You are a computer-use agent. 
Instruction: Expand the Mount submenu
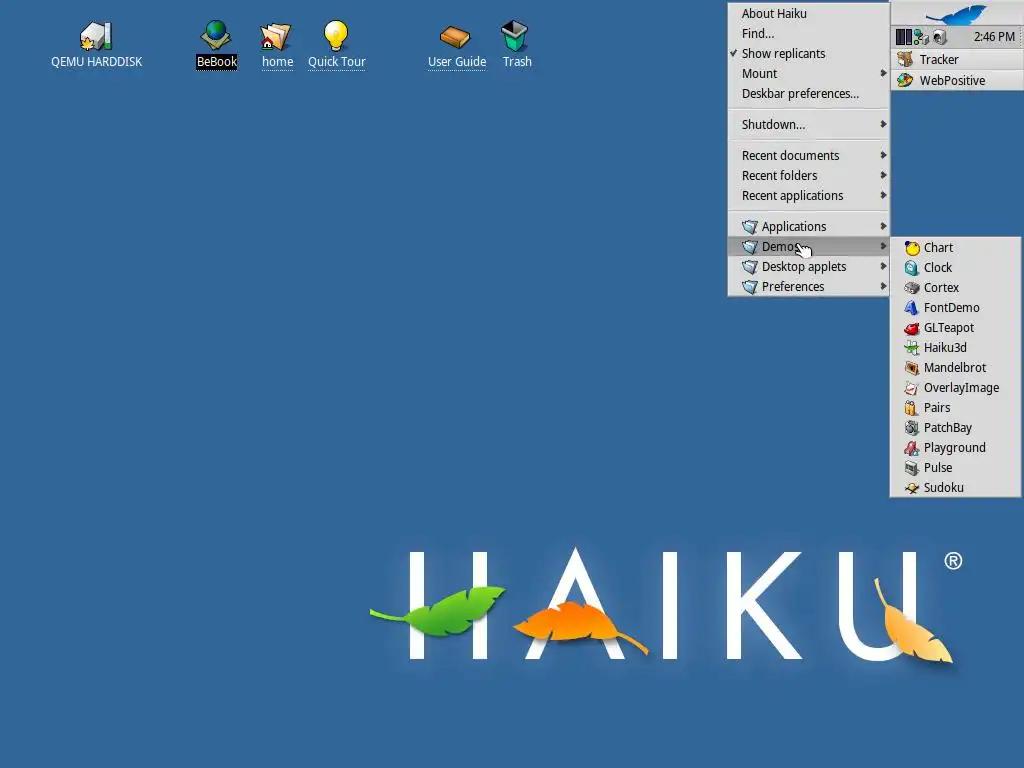(808, 74)
